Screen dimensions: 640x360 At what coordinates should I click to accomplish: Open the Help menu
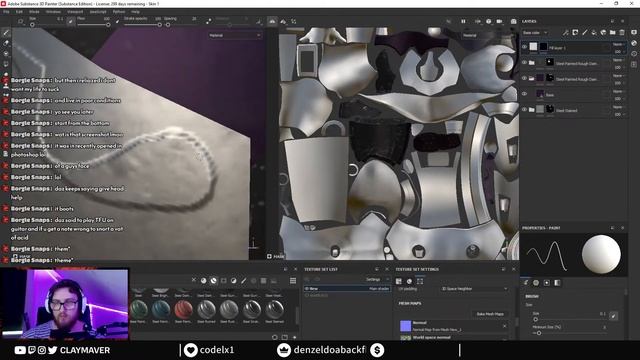pos(135,12)
